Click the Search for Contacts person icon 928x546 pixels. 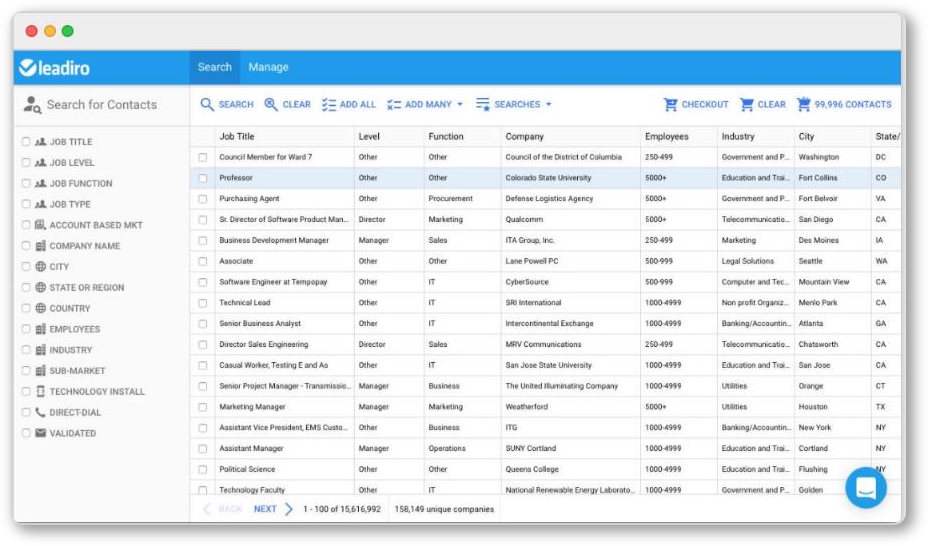click(32, 105)
